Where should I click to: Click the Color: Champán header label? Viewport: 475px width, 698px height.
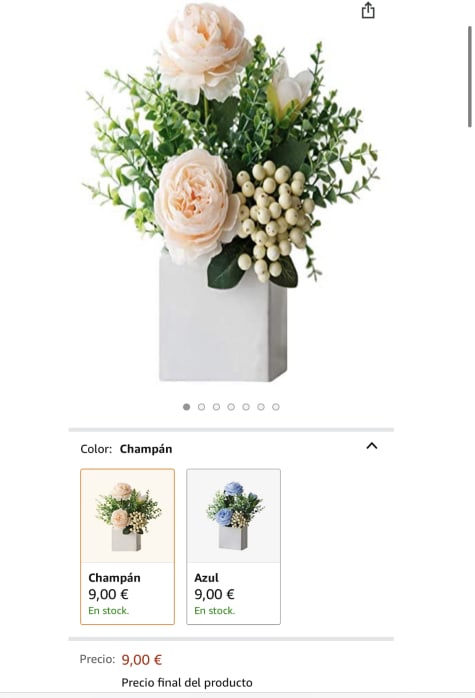[x=126, y=449]
